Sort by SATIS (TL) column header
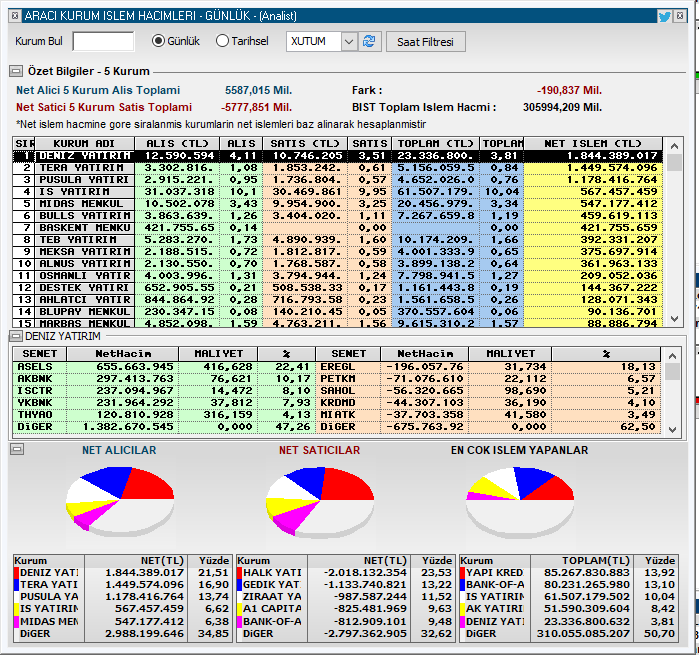This screenshot has width=699, height=655. [x=305, y=144]
